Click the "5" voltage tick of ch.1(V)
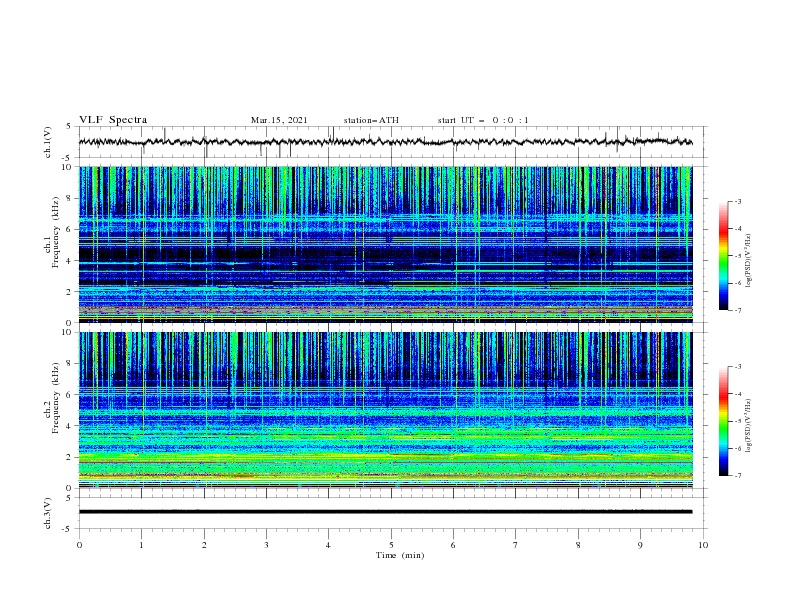This screenshot has width=792, height=612. (x=69, y=127)
